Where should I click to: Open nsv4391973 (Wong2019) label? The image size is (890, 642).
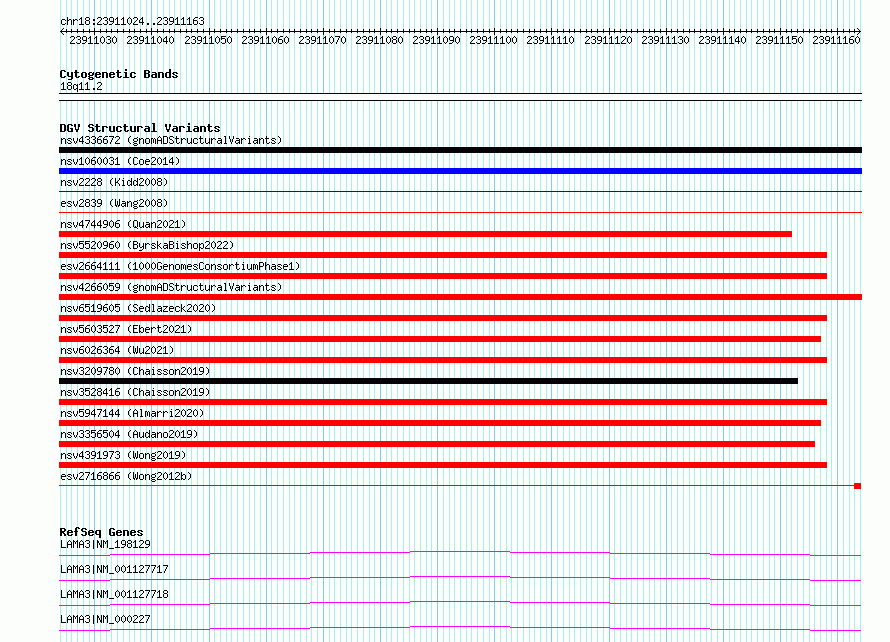tap(123, 455)
